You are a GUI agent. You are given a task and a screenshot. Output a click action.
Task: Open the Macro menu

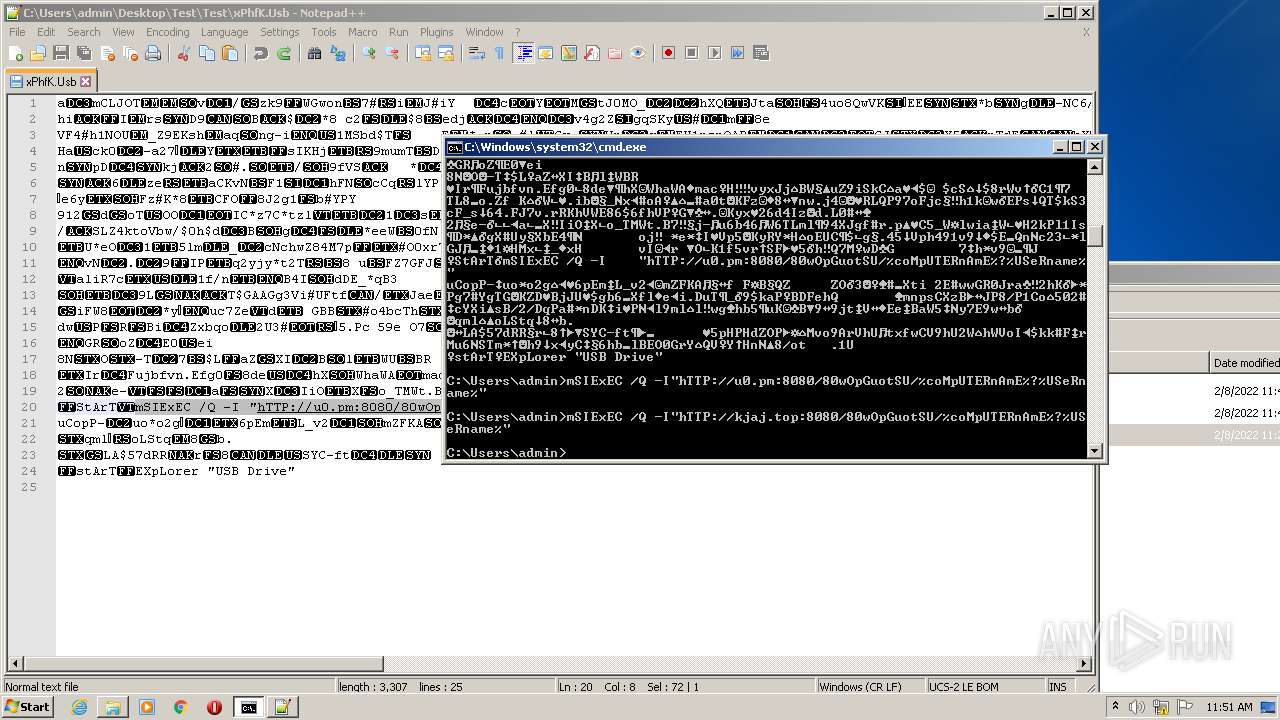[x=362, y=32]
